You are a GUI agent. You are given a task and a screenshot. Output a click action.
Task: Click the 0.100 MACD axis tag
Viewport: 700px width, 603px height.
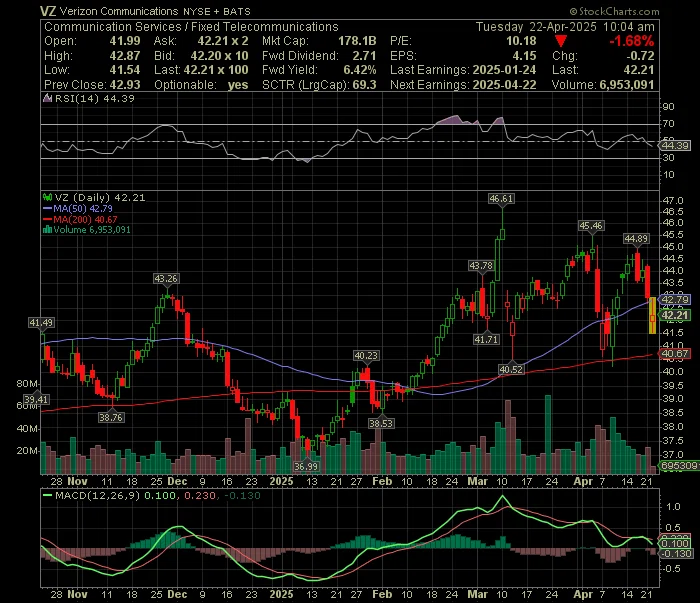pos(676,543)
